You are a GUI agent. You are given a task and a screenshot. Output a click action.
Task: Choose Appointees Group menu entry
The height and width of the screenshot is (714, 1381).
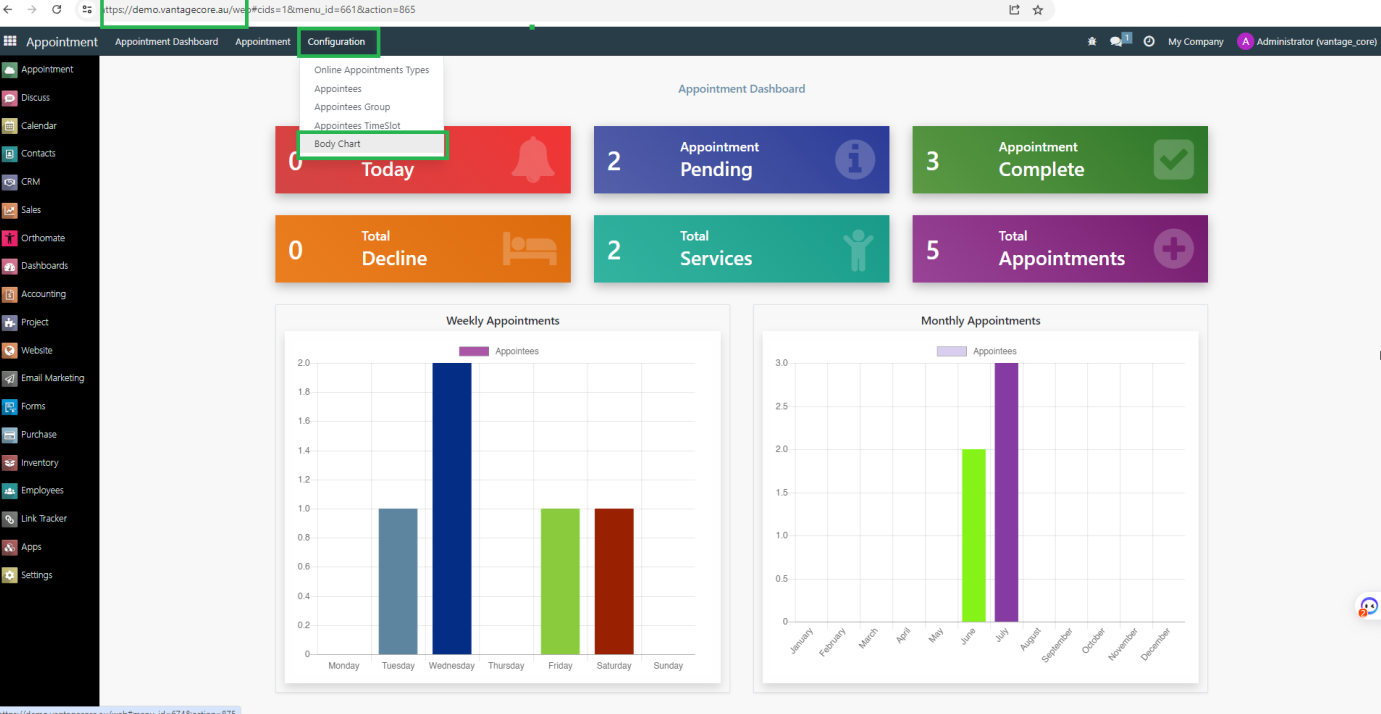click(x=352, y=107)
